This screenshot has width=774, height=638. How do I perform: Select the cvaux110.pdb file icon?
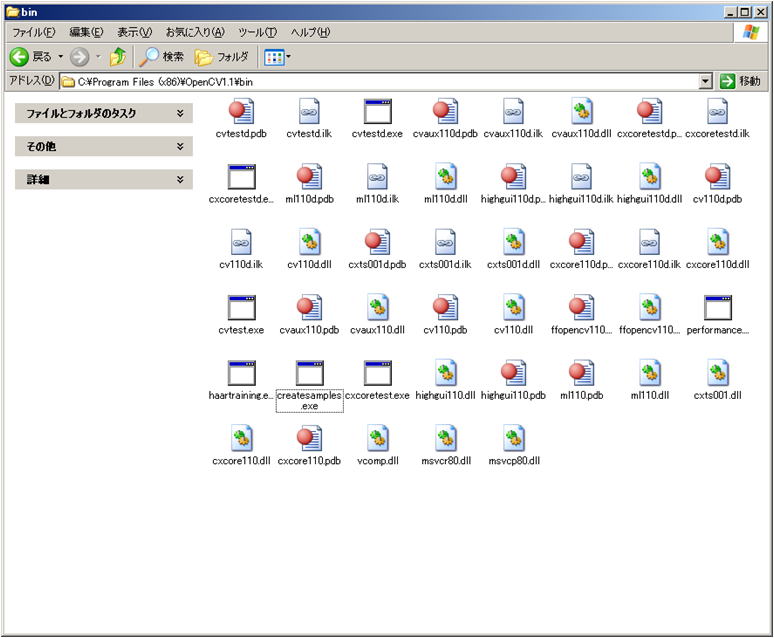(x=309, y=308)
